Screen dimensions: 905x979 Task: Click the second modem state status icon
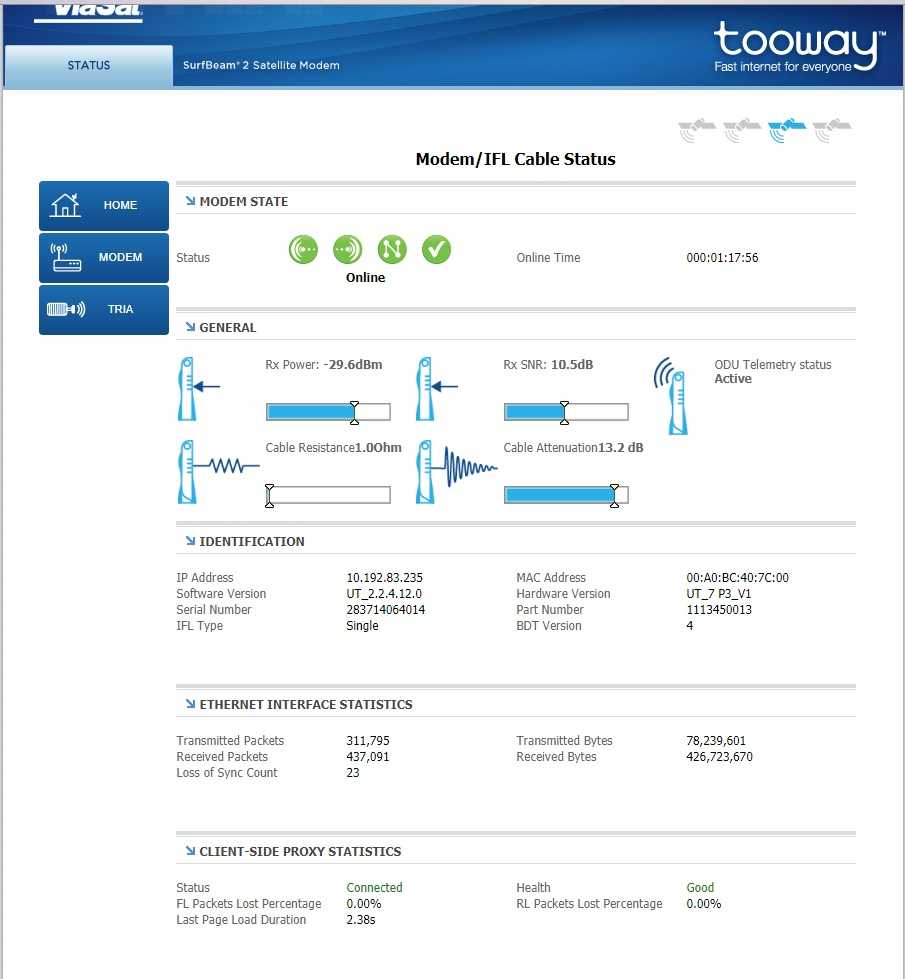(x=347, y=250)
